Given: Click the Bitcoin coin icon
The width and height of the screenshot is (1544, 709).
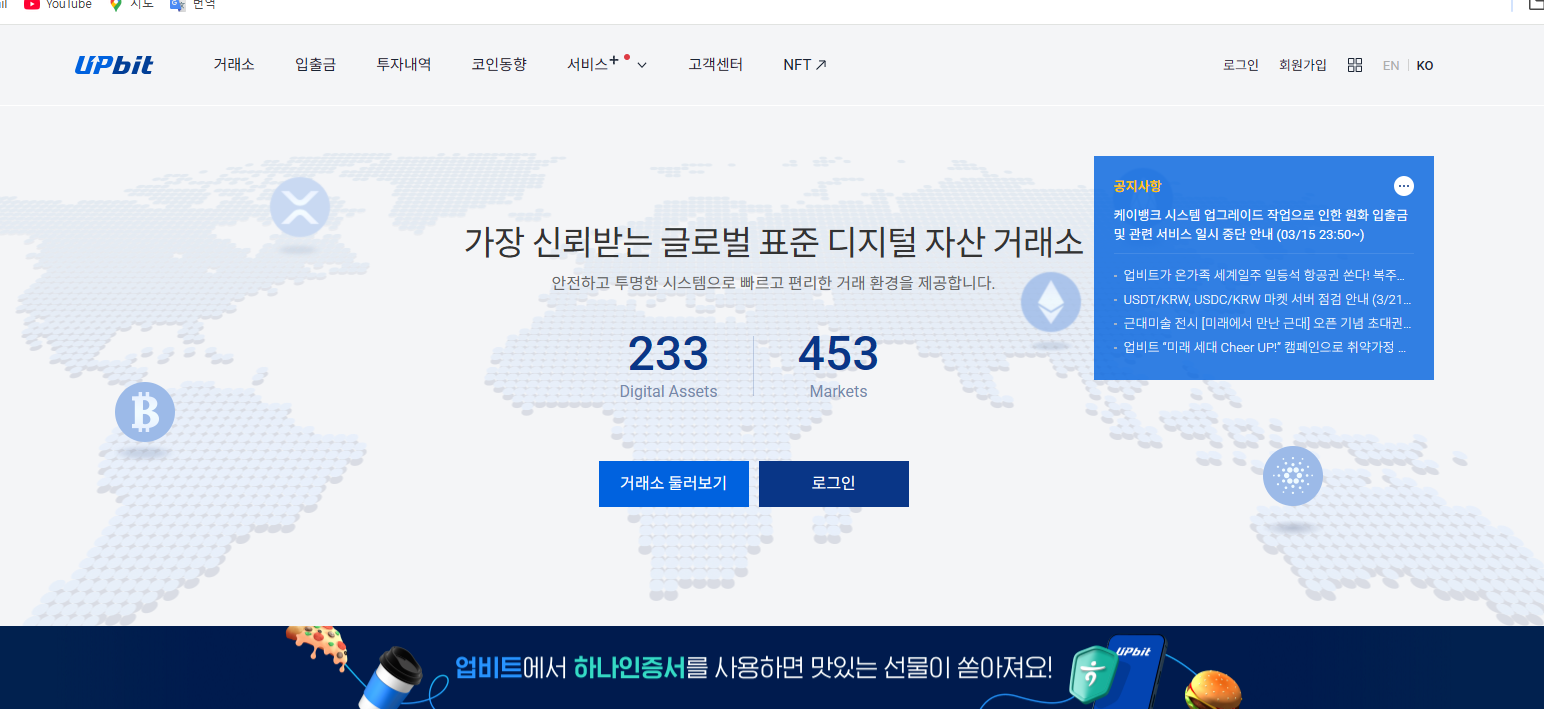Looking at the screenshot, I should click(x=145, y=412).
